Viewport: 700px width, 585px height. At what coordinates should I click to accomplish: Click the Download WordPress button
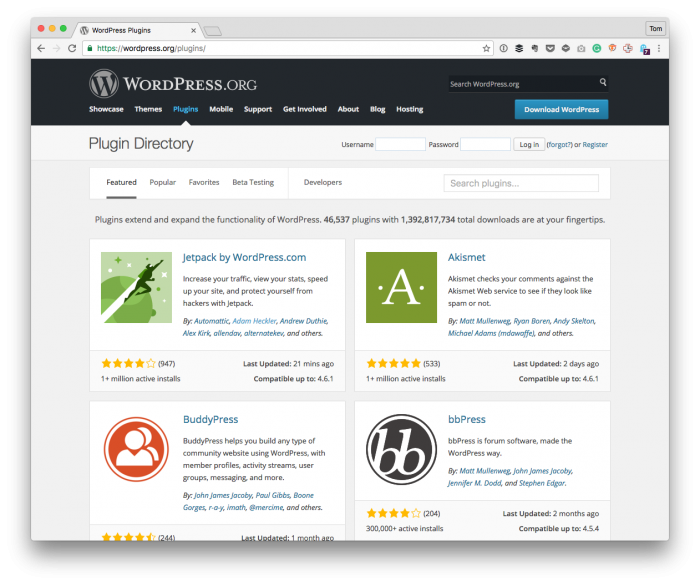click(x=561, y=109)
